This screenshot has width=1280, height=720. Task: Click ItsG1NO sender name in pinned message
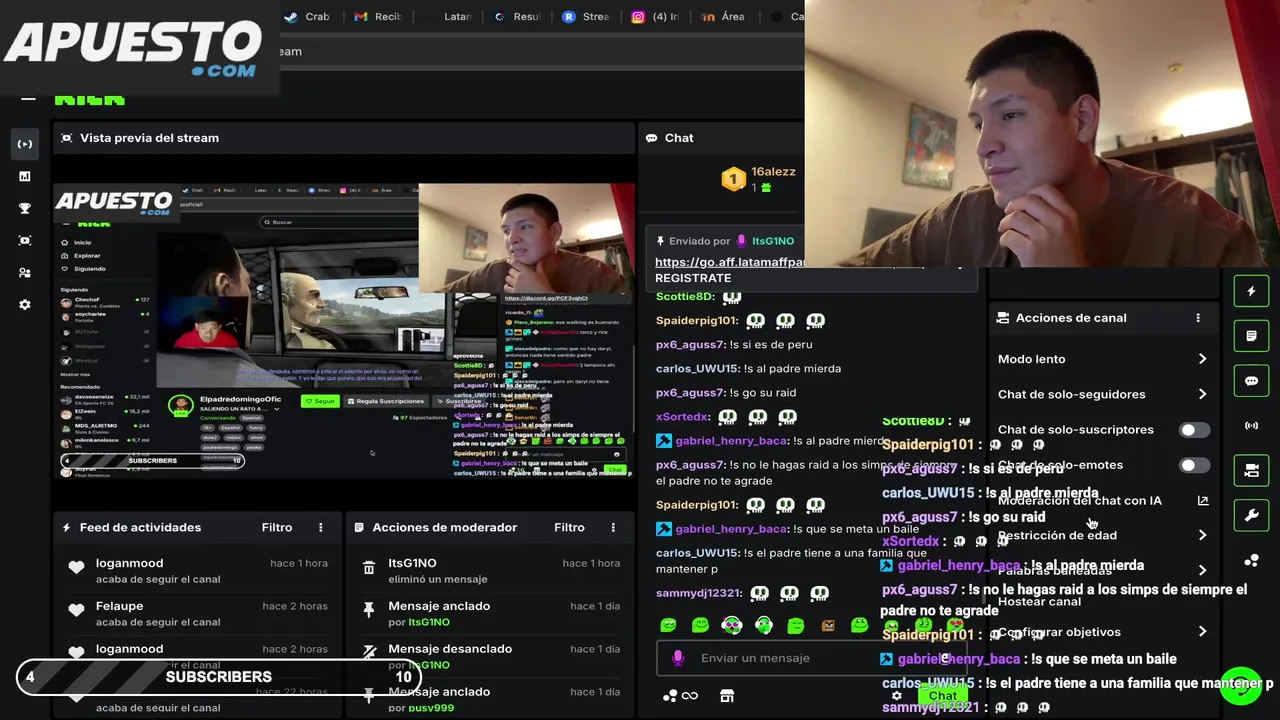click(772, 241)
